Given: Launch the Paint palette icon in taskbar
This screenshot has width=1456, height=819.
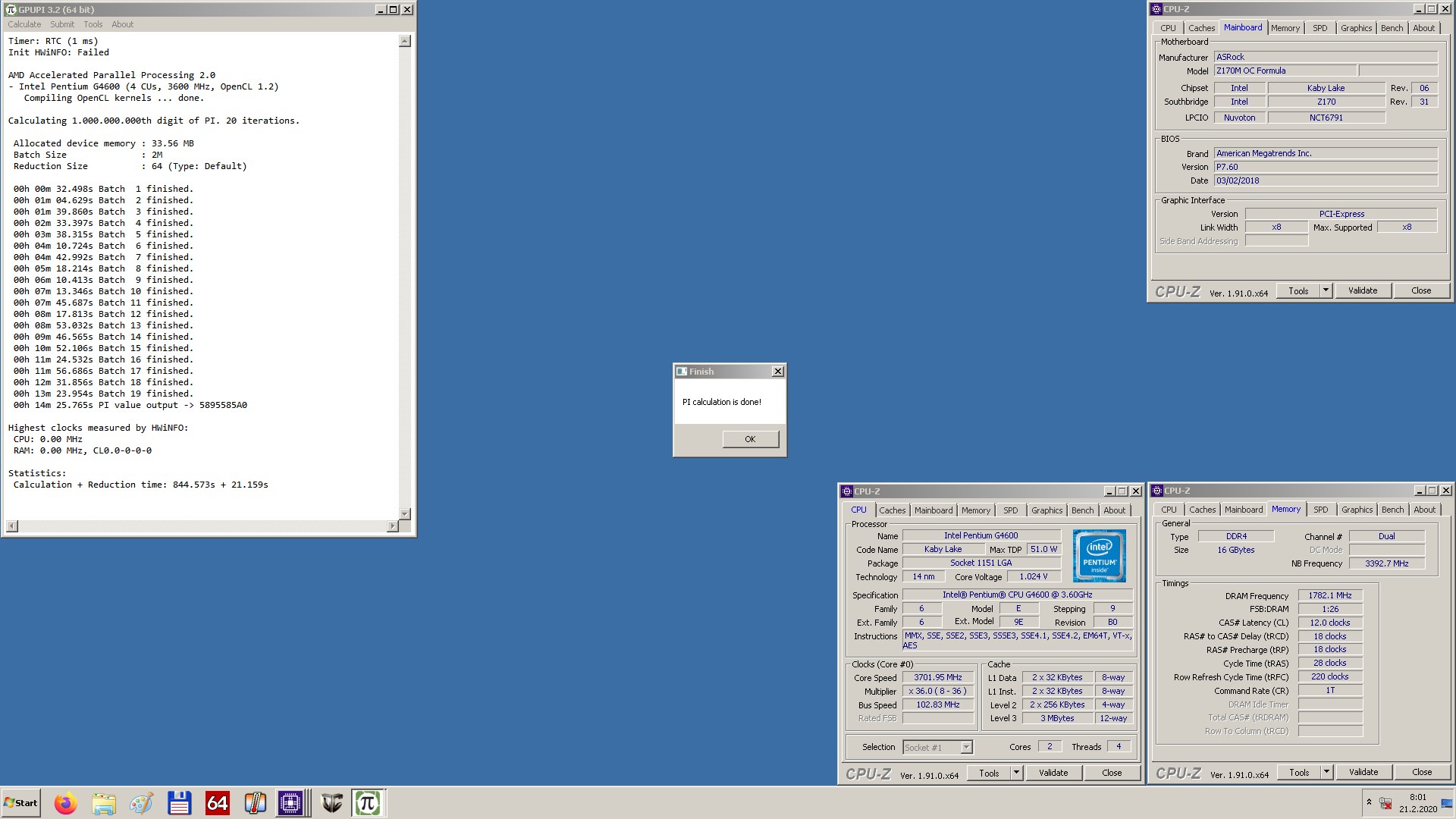Looking at the screenshot, I should tap(141, 803).
